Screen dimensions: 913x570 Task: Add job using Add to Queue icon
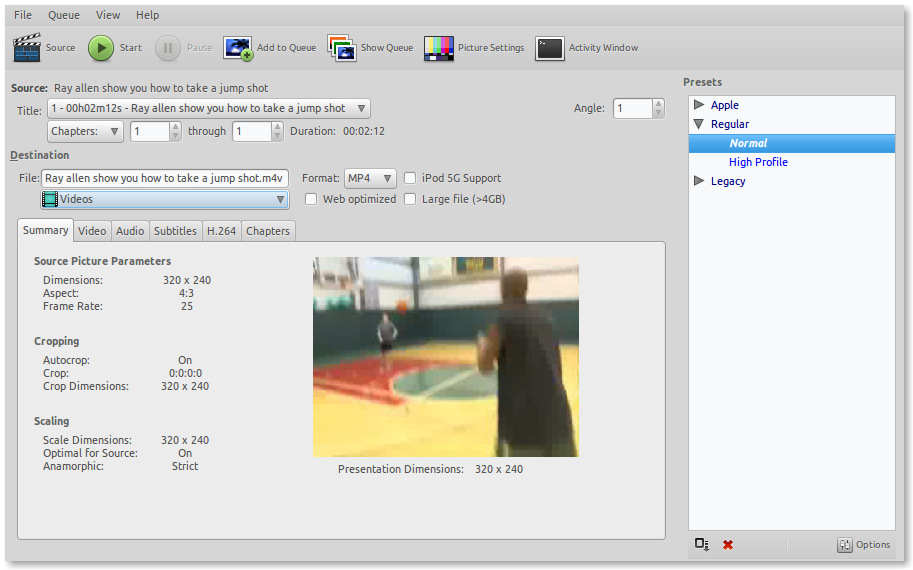coord(238,48)
